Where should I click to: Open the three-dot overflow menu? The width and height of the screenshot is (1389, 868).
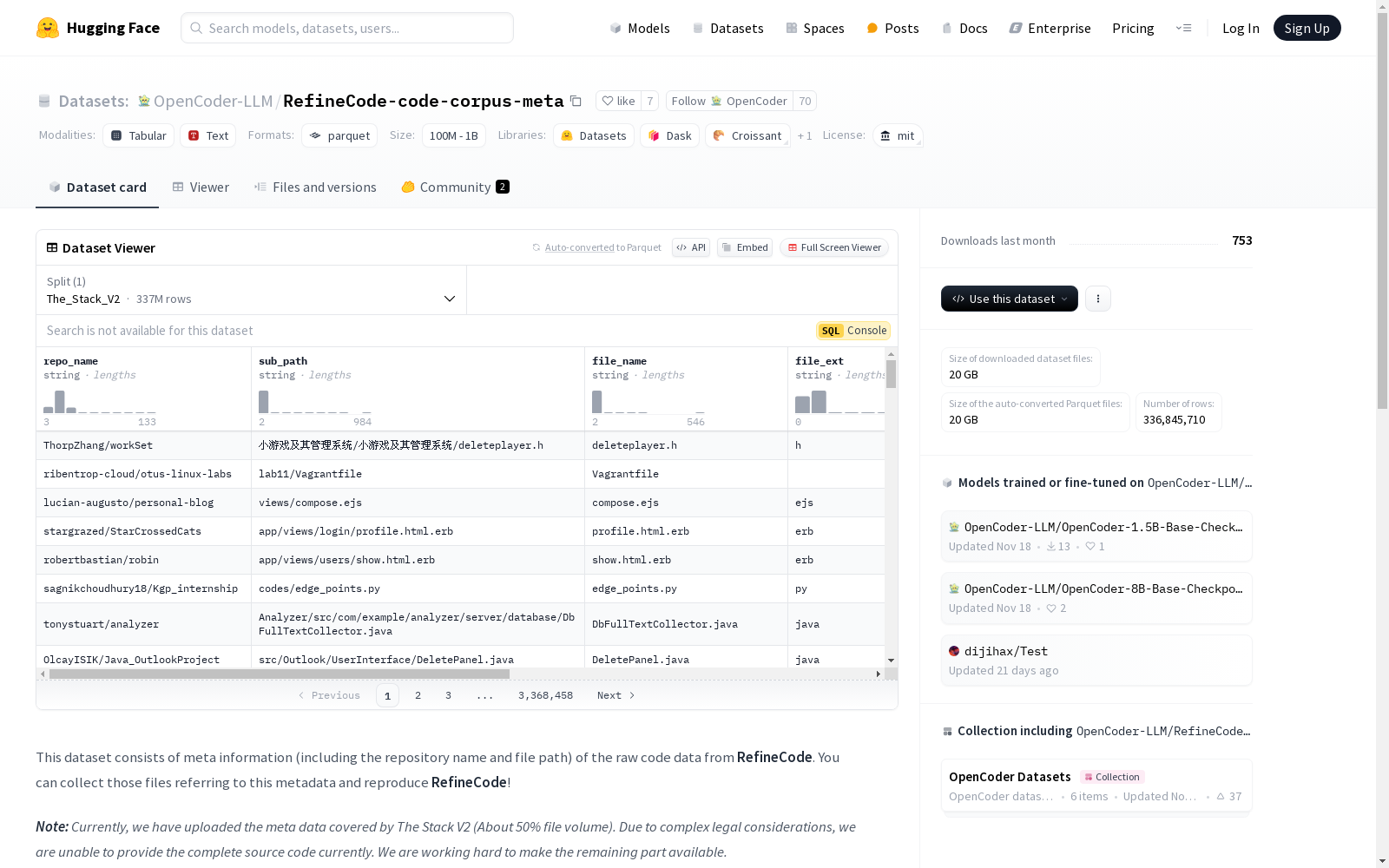(1097, 299)
